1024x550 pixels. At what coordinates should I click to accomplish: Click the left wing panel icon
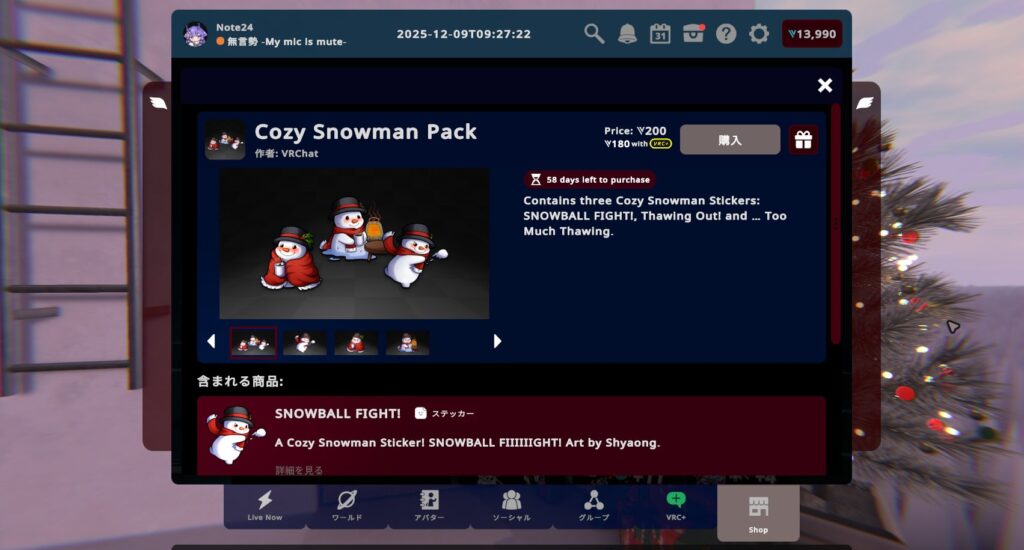pyautogui.click(x=158, y=102)
